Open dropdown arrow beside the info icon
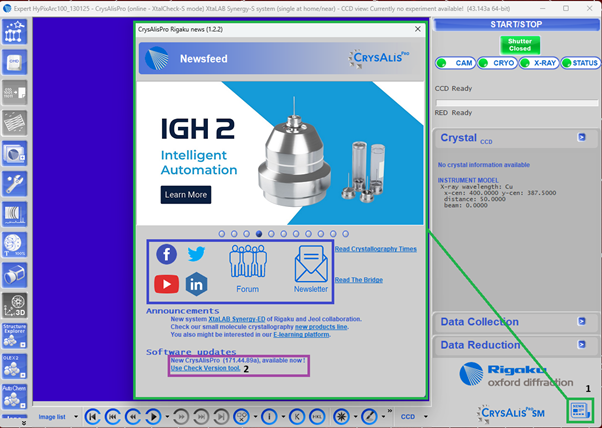This screenshot has height=428, width=602. point(283,416)
